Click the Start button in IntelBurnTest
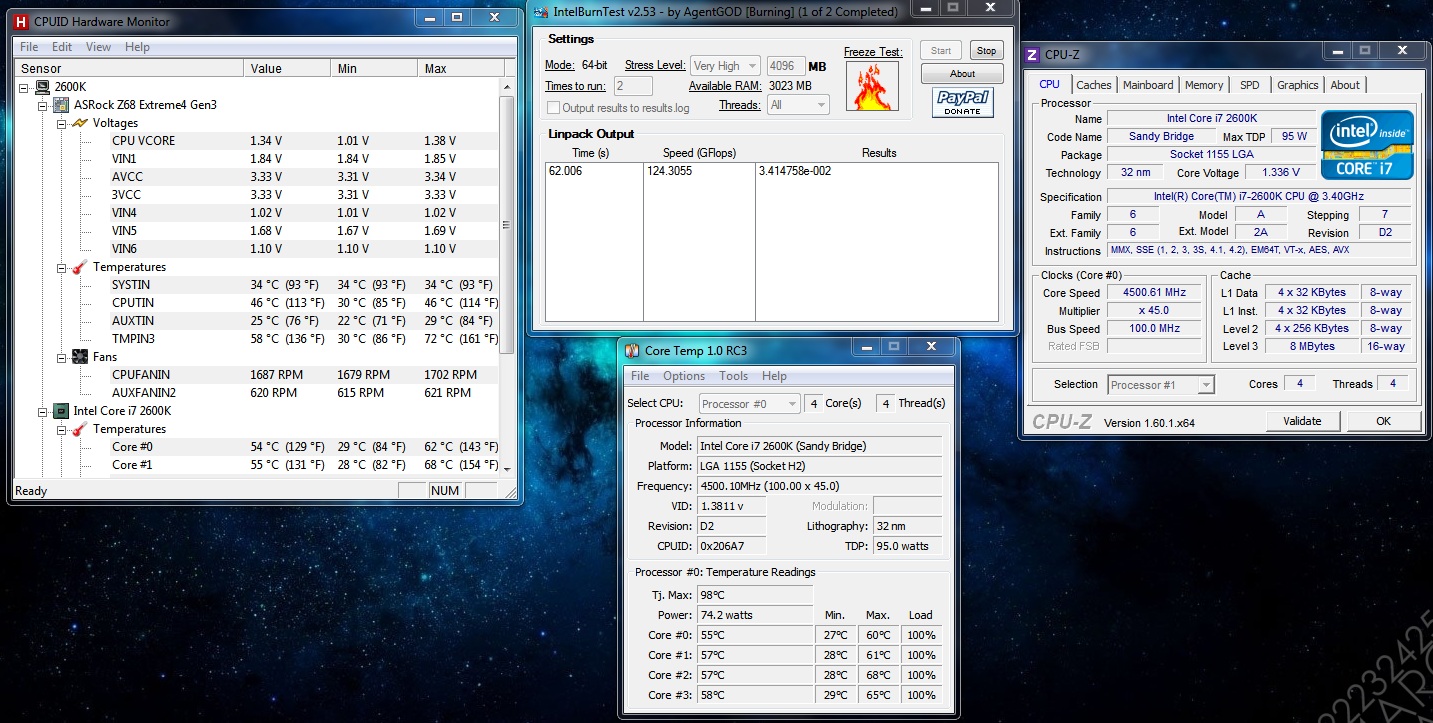 point(941,51)
